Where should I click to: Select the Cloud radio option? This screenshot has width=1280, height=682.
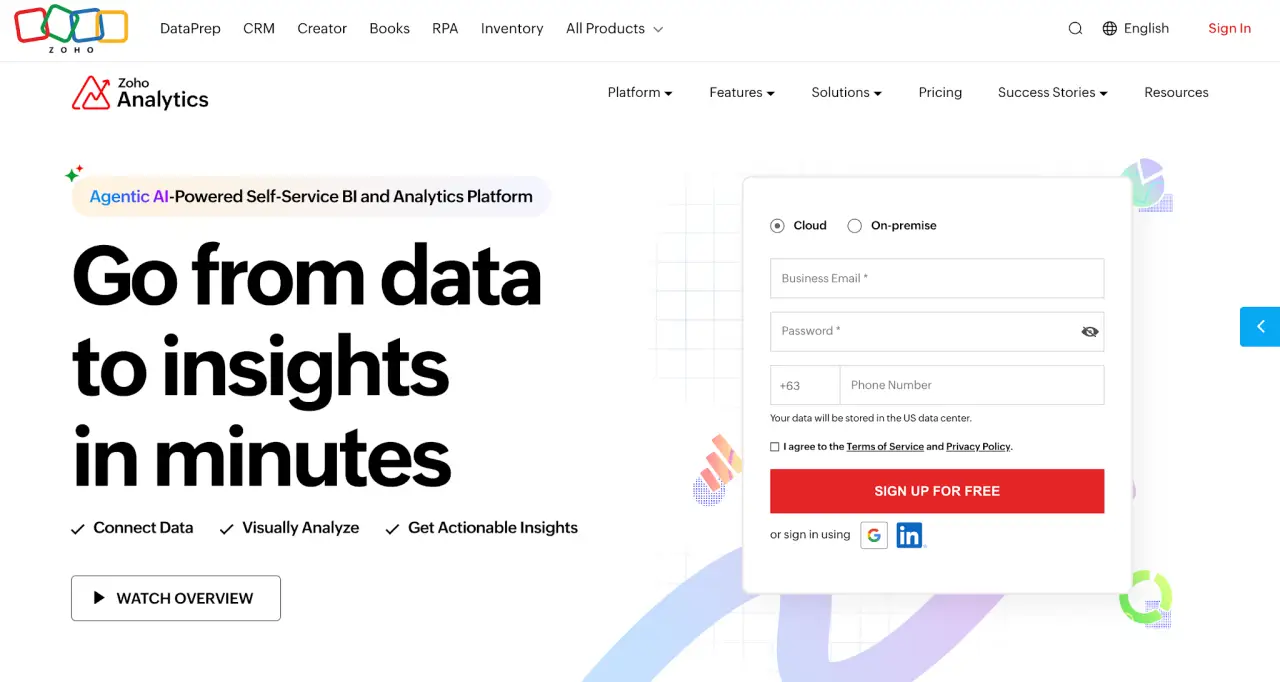777,226
